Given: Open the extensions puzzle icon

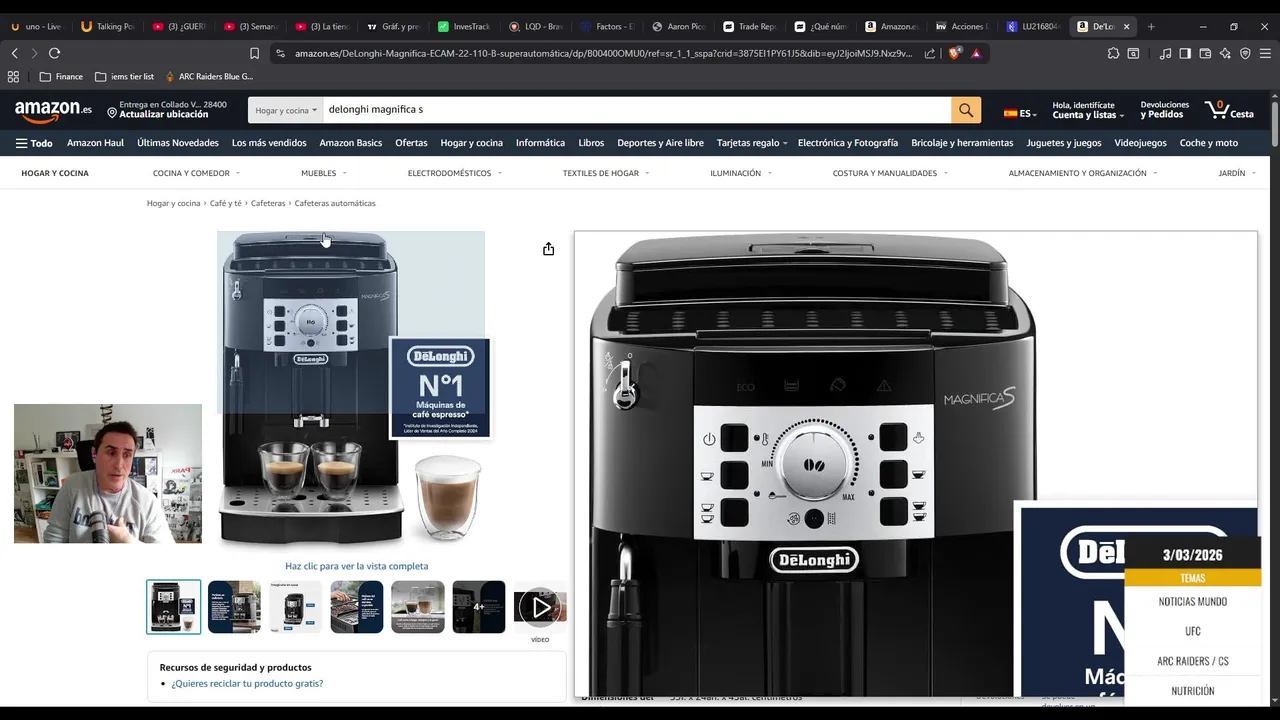Looking at the screenshot, I should (x=1113, y=53).
